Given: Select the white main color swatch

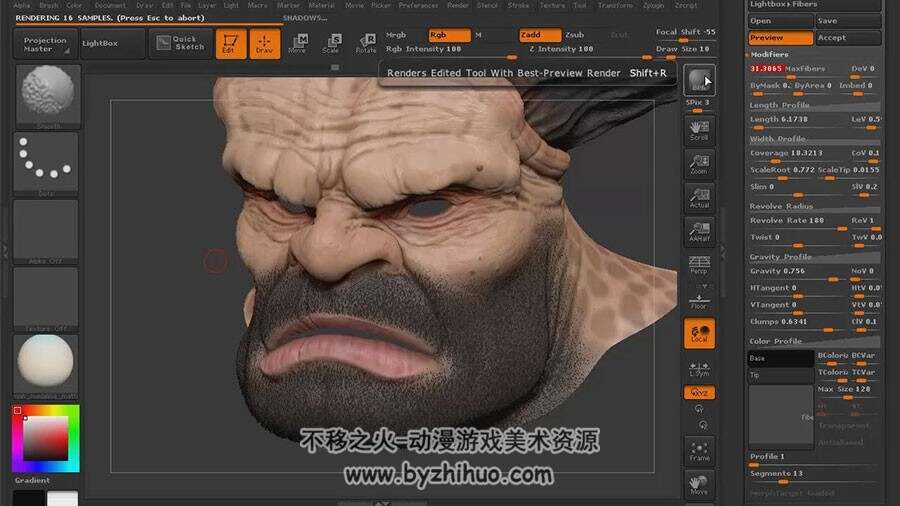Looking at the screenshot, I should pyautogui.click(x=62, y=498).
